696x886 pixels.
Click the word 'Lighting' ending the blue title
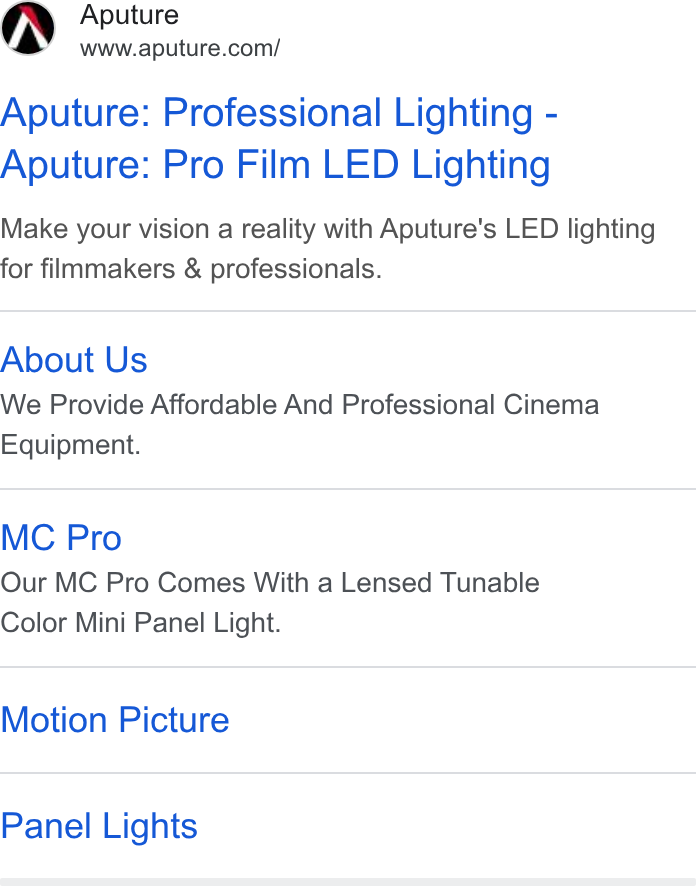[x=481, y=165]
